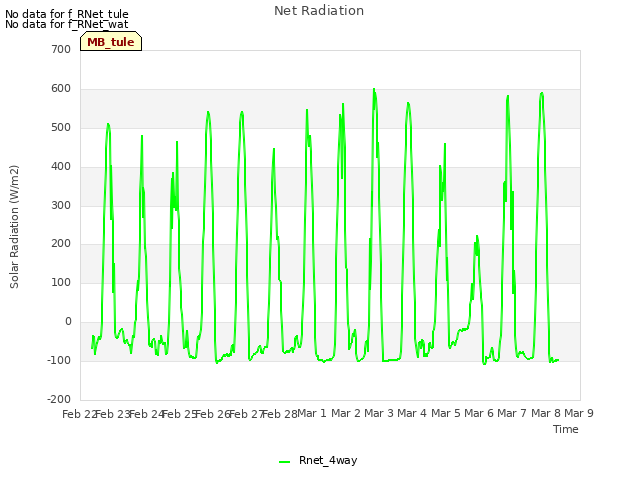The image size is (640, 480).
Task: Click the Feb 22 x-axis date label
Action: (x=79, y=414)
